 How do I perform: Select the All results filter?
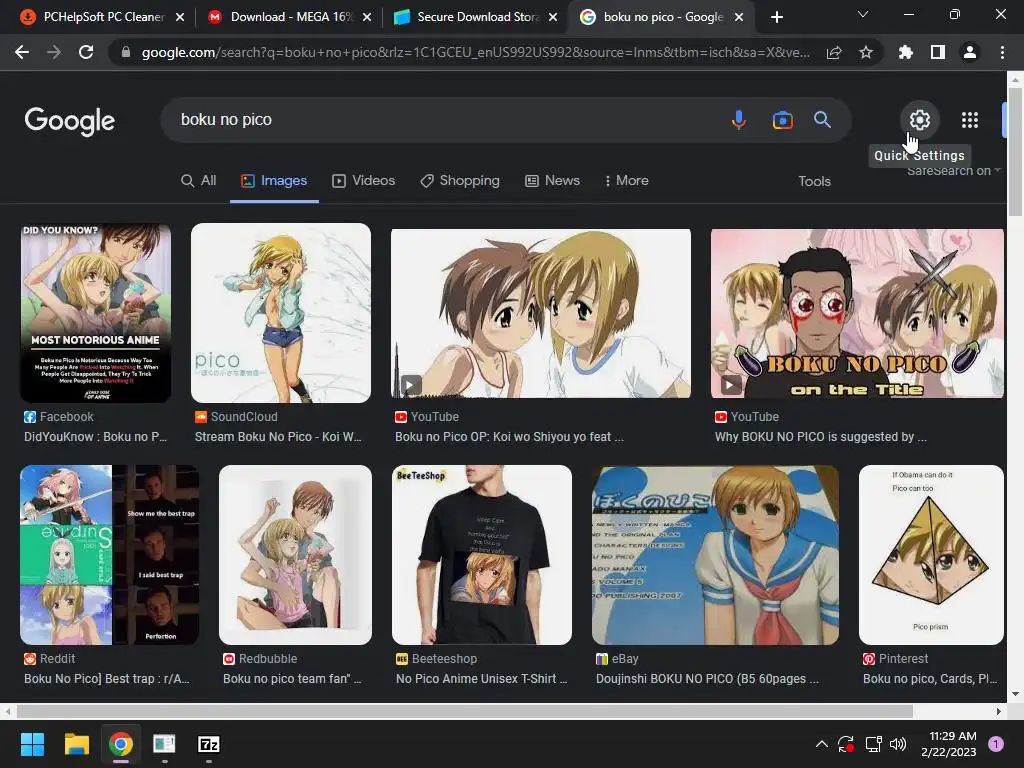point(199,181)
